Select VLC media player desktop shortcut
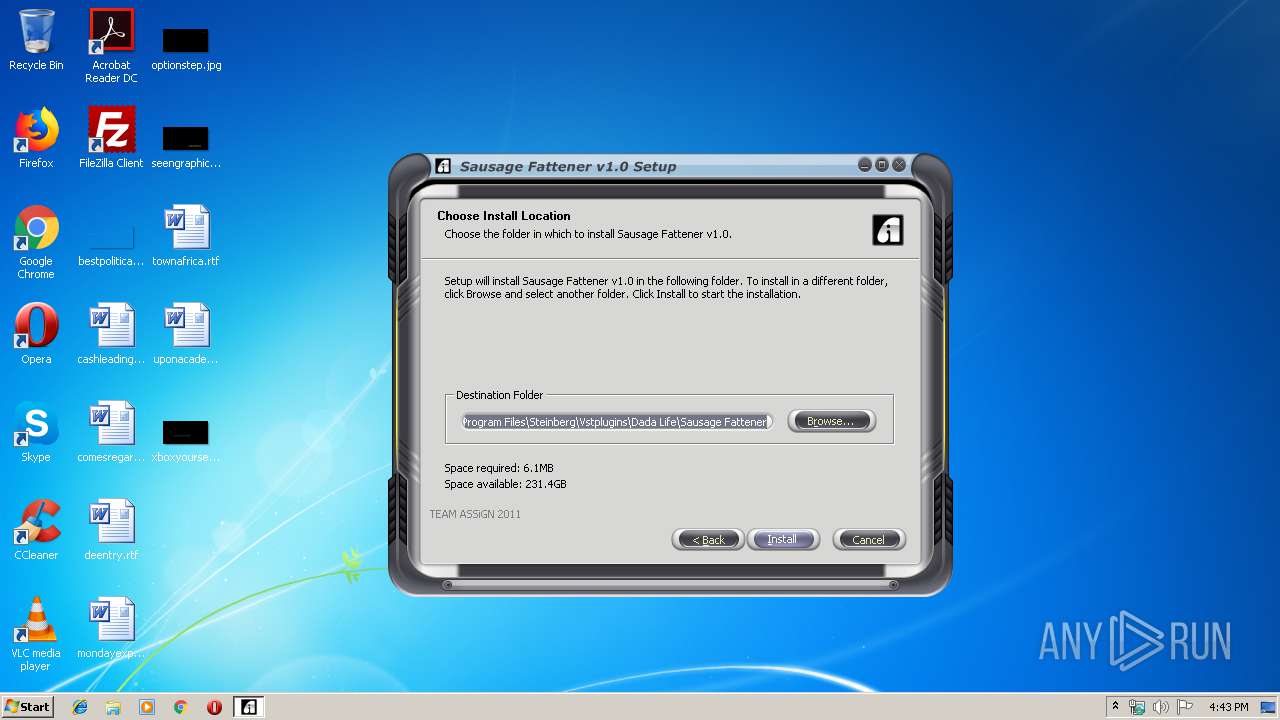This screenshot has width=1280, height=720. [36, 634]
